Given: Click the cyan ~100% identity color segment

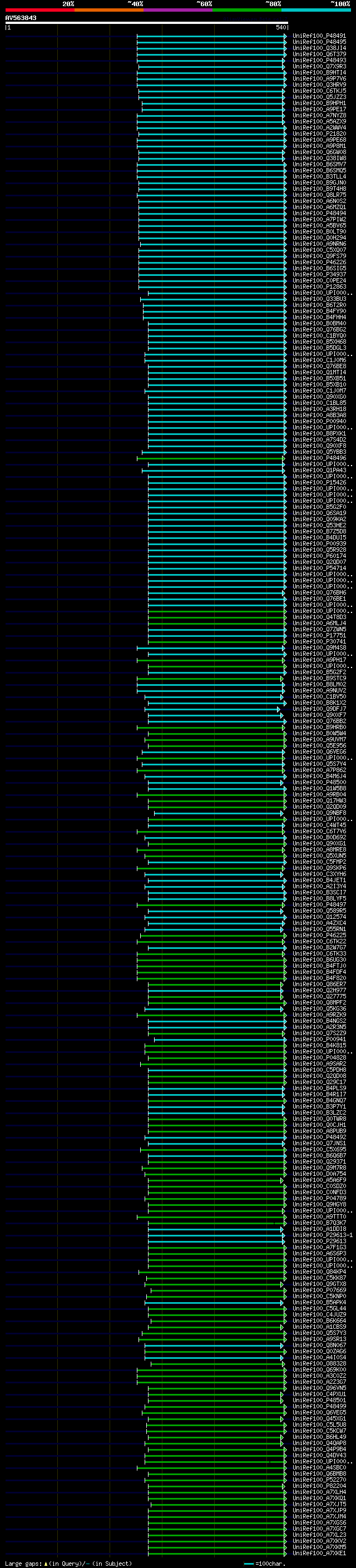Looking at the screenshot, I should (315, 10).
